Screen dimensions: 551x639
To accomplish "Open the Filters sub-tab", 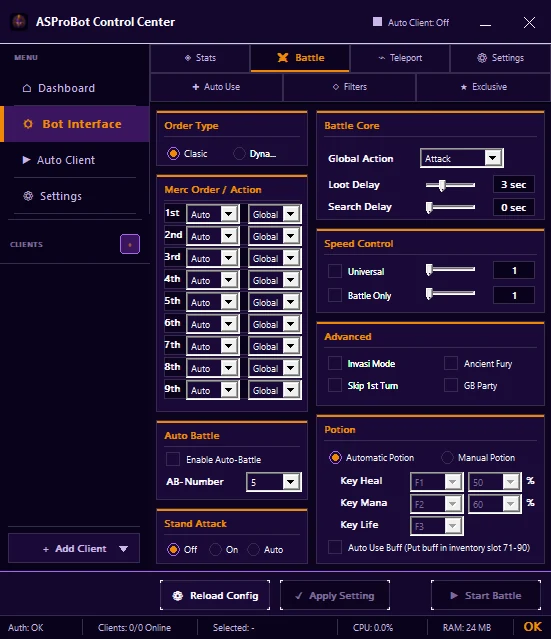I will 349,87.
